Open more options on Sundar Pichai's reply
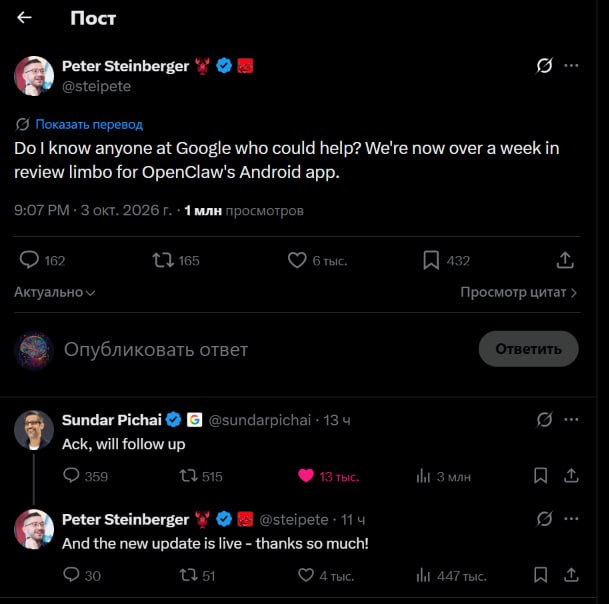609x604 pixels. click(x=571, y=419)
